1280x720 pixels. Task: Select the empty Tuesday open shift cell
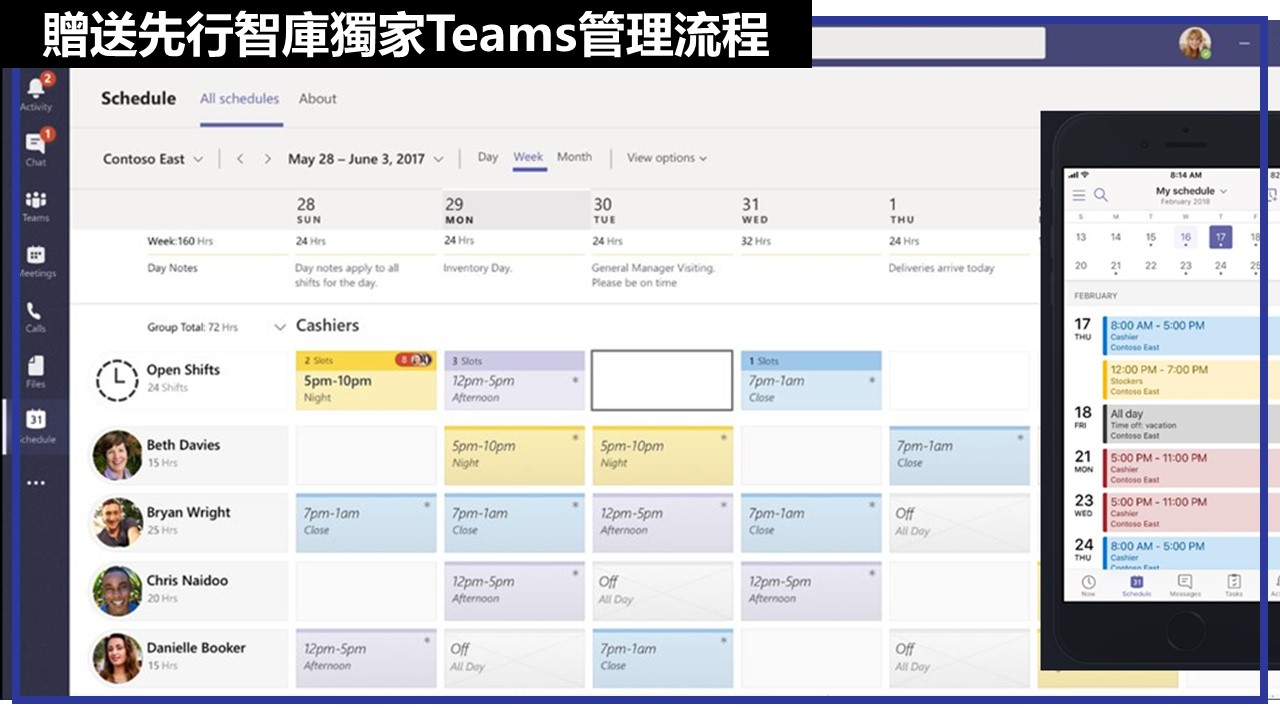tap(661, 380)
